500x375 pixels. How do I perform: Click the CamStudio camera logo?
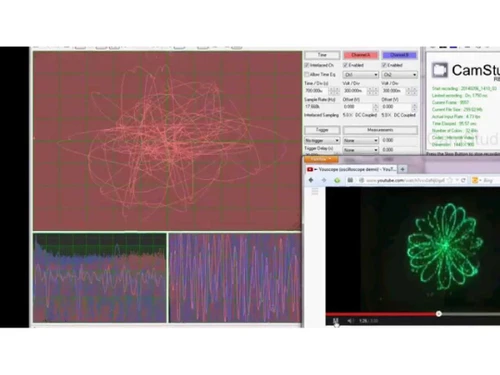click(x=440, y=70)
